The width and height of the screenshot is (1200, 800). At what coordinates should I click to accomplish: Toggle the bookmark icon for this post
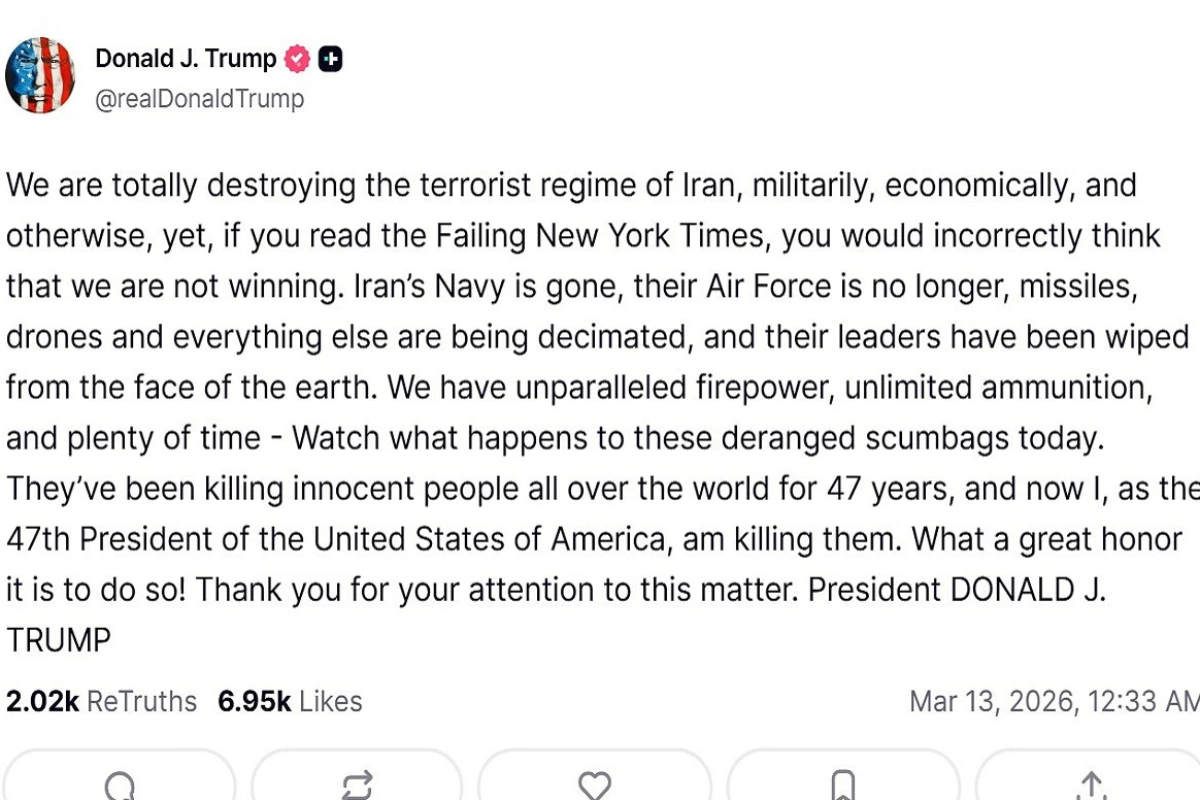(843, 785)
